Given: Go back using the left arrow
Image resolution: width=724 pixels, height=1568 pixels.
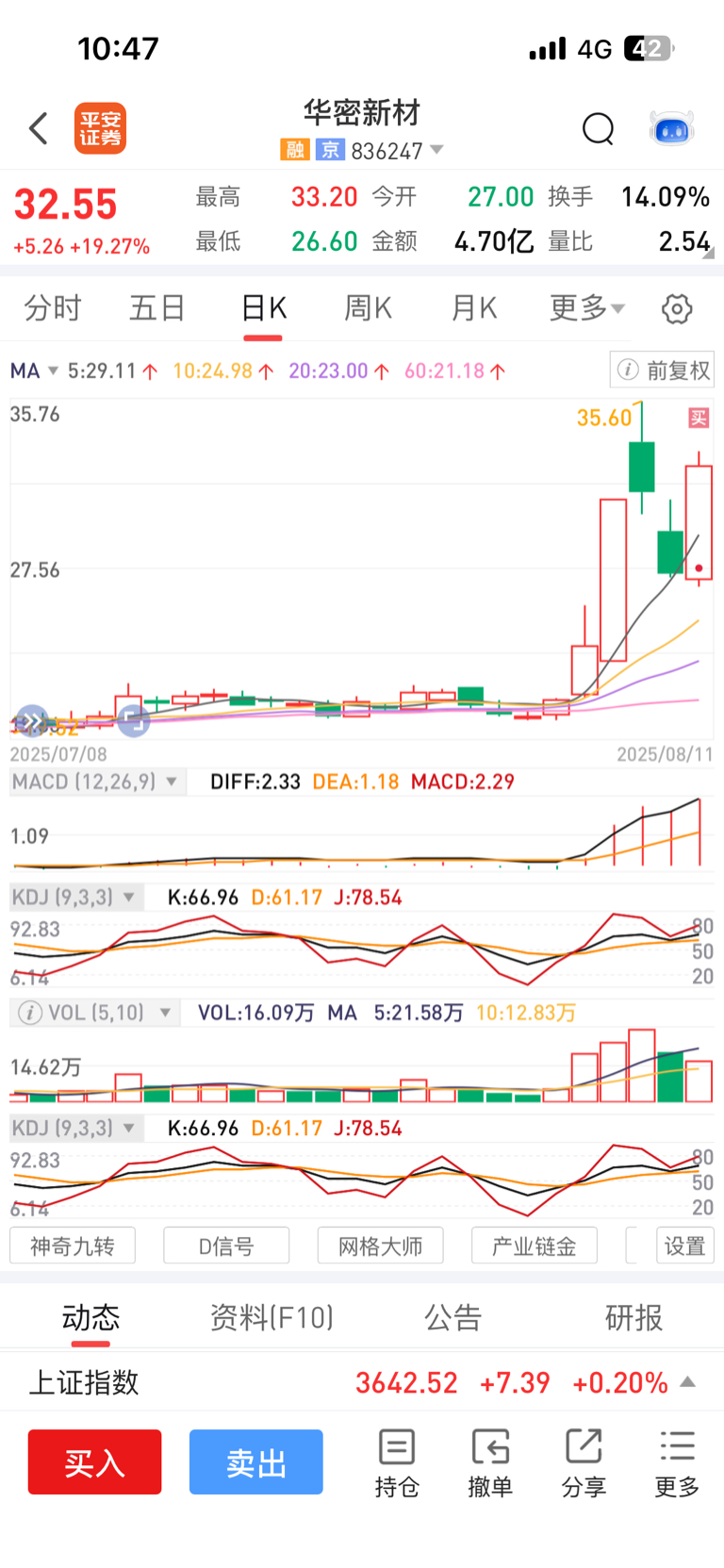Looking at the screenshot, I should pos(39,128).
